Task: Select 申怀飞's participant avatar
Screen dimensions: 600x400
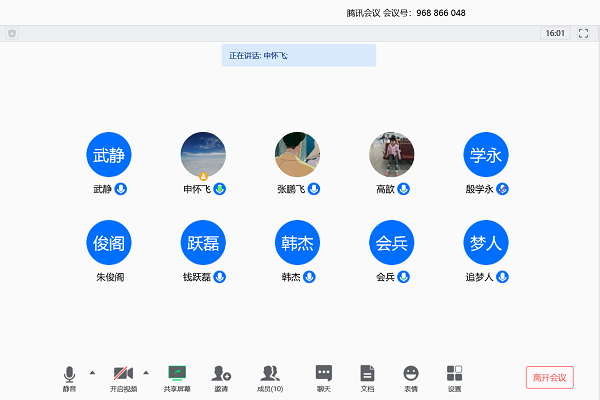Action: pos(203,155)
